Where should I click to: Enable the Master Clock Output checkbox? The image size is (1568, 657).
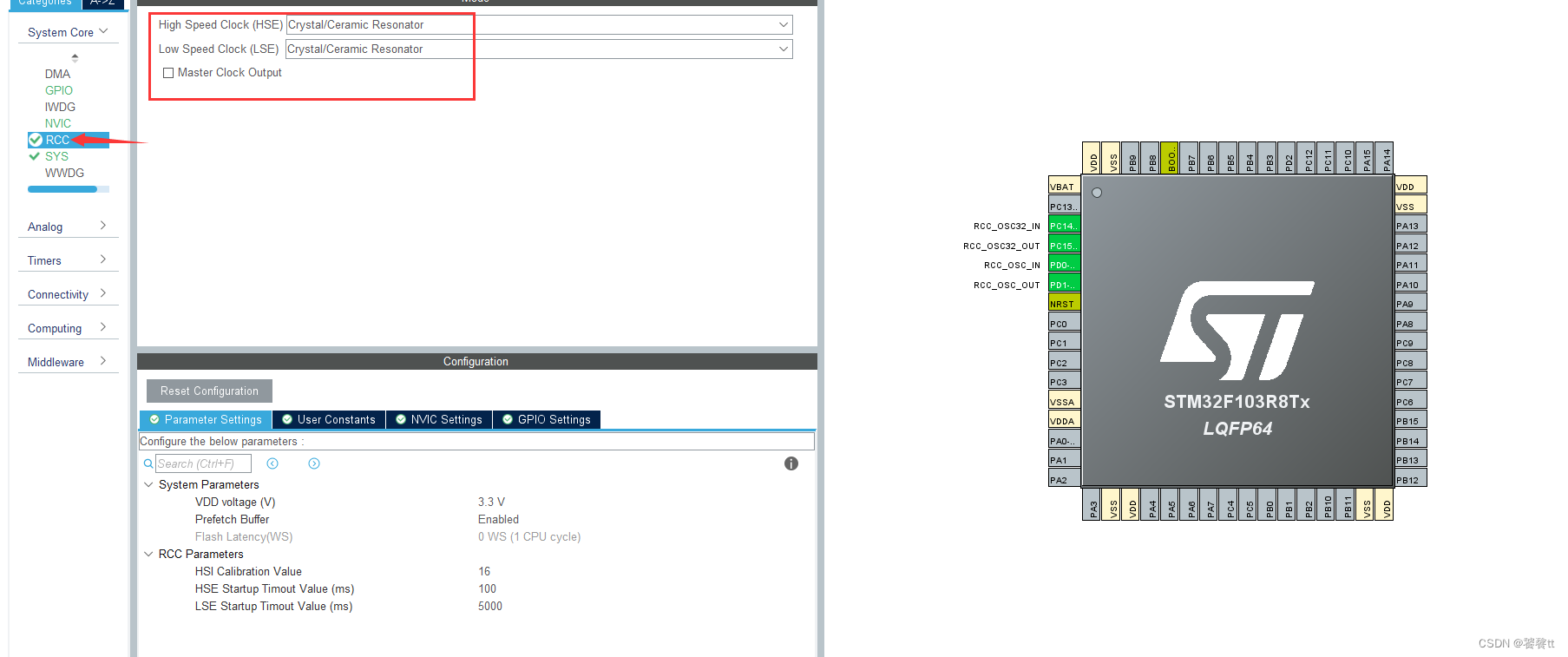[x=168, y=73]
